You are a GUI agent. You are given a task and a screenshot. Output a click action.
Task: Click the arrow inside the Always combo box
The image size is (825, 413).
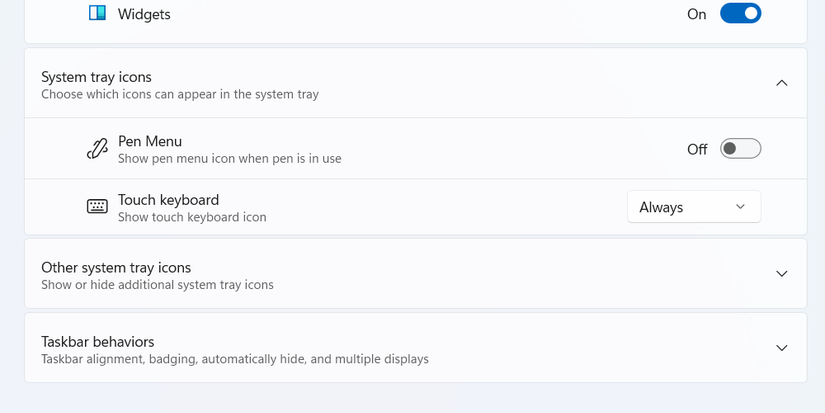coord(740,207)
